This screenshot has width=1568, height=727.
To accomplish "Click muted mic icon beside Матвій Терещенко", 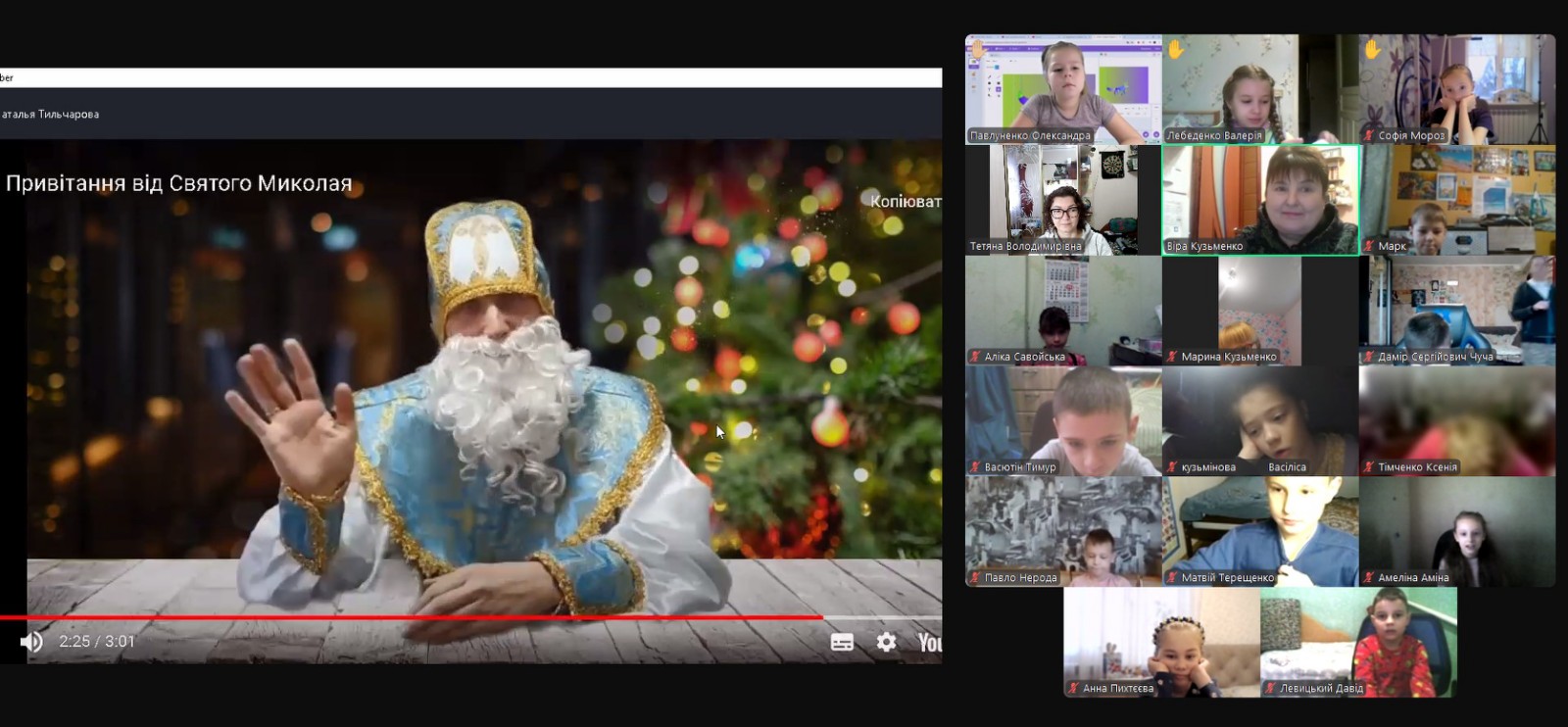I will pyautogui.click(x=1172, y=578).
